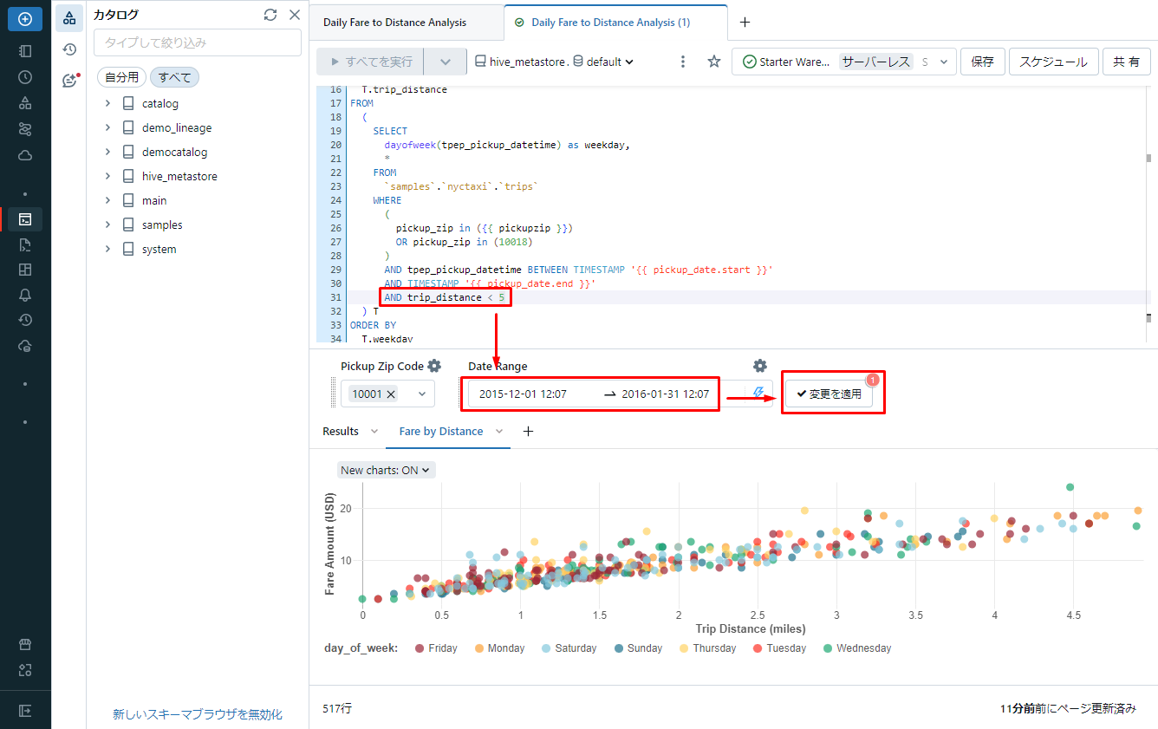This screenshot has width=1158, height=729.
Task: Star this query as favorite
Action: coord(714,62)
